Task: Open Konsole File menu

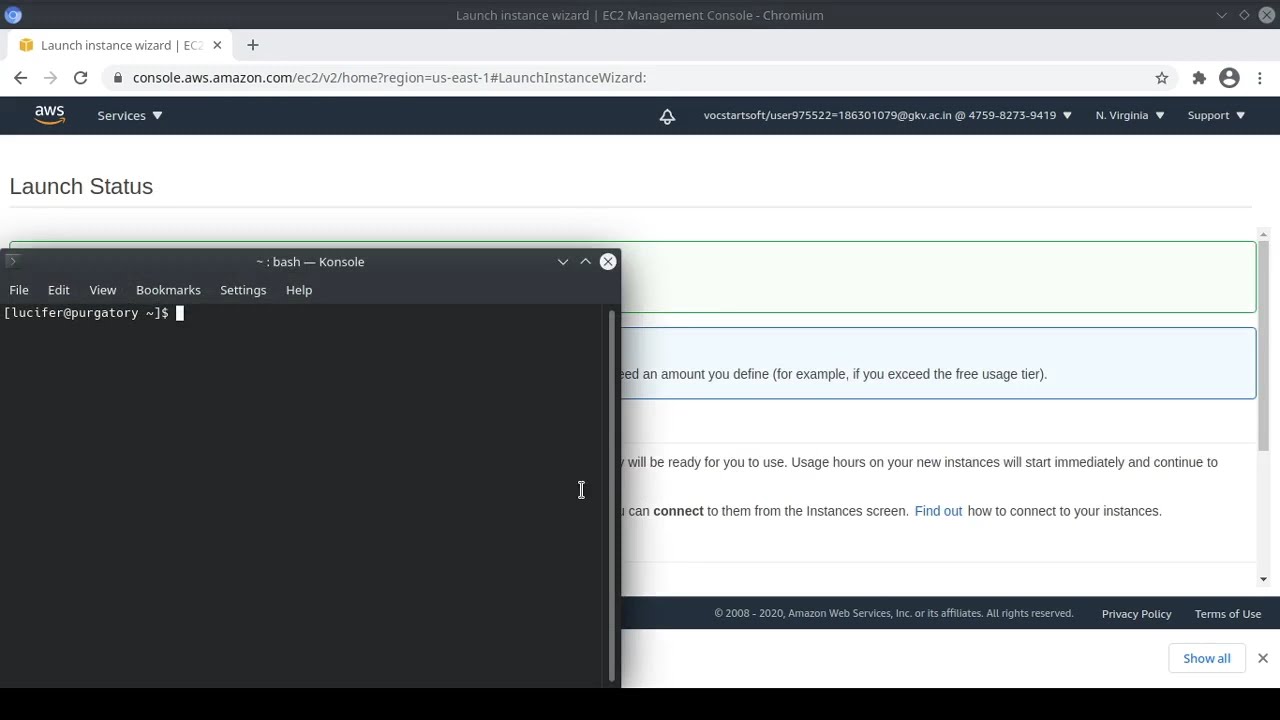Action: [19, 290]
